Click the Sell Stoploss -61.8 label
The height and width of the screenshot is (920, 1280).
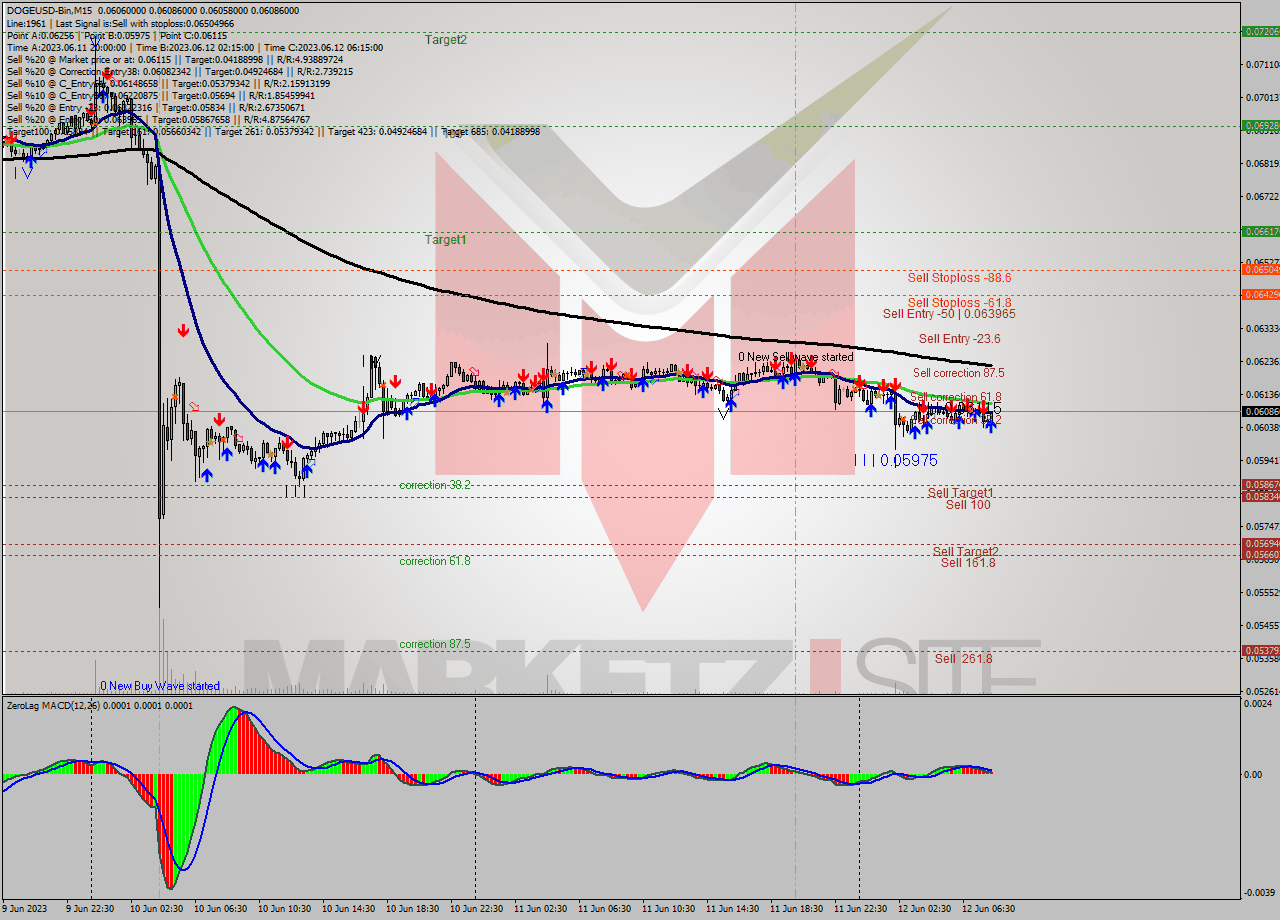point(959,303)
